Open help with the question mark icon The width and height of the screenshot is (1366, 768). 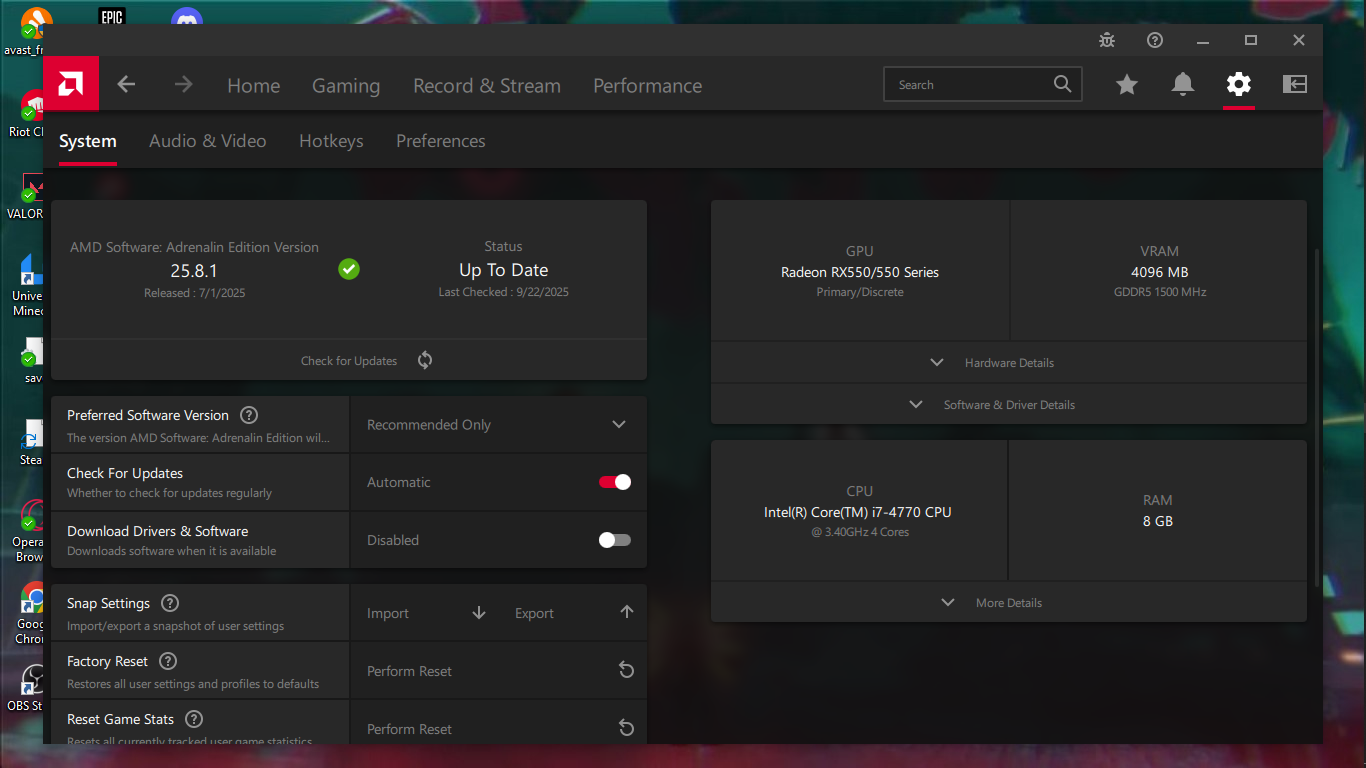[1155, 40]
